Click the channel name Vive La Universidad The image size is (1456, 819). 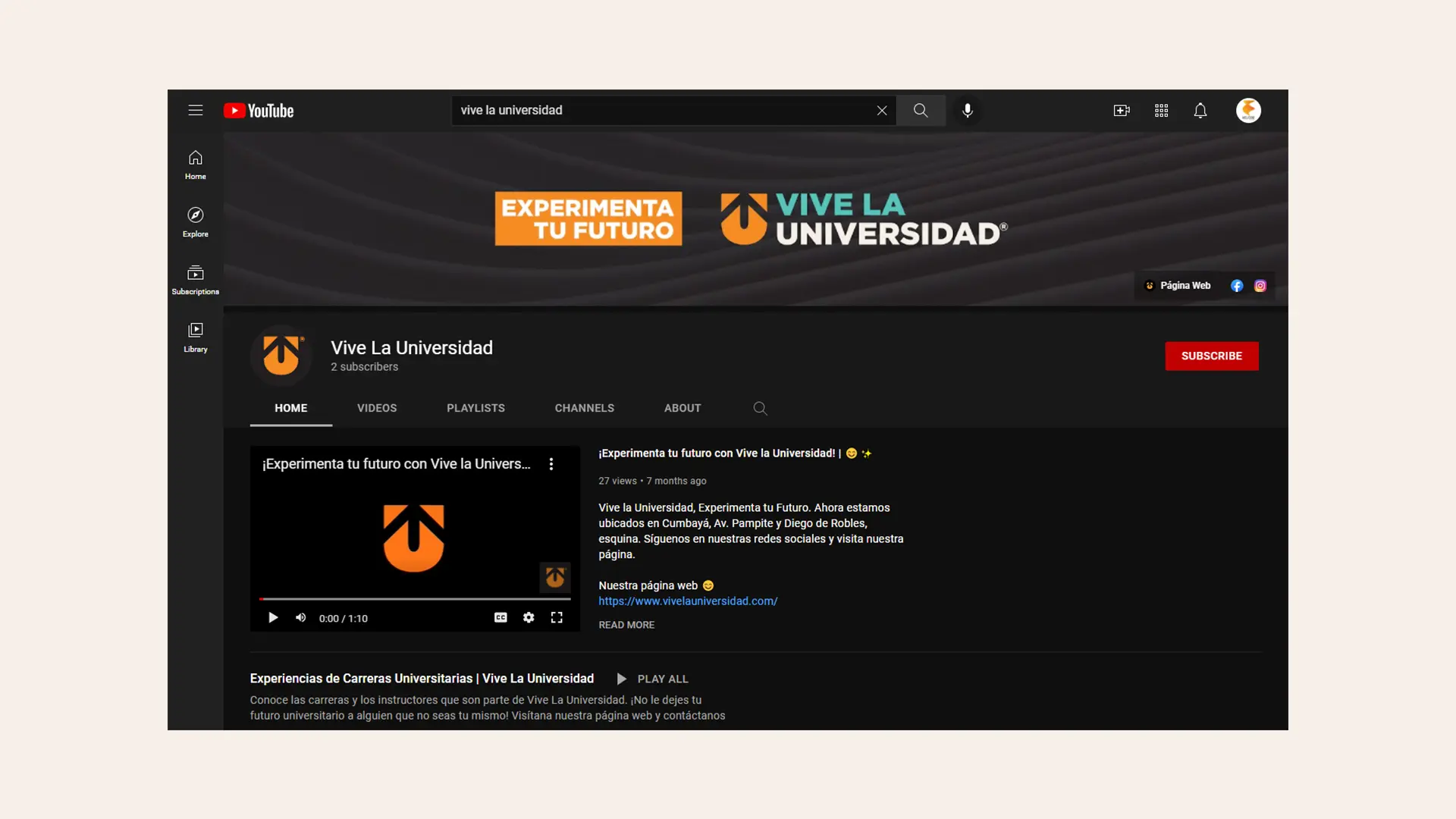click(x=412, y=348)
